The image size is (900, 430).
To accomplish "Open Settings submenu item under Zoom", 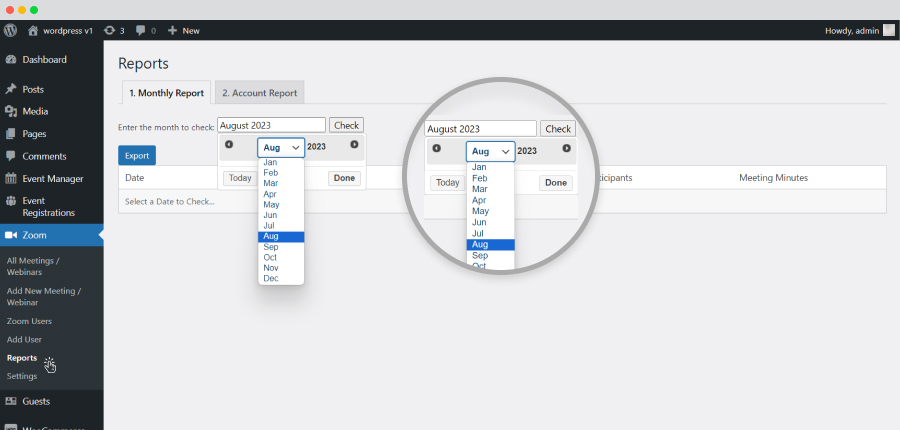I will pos(22,376).
